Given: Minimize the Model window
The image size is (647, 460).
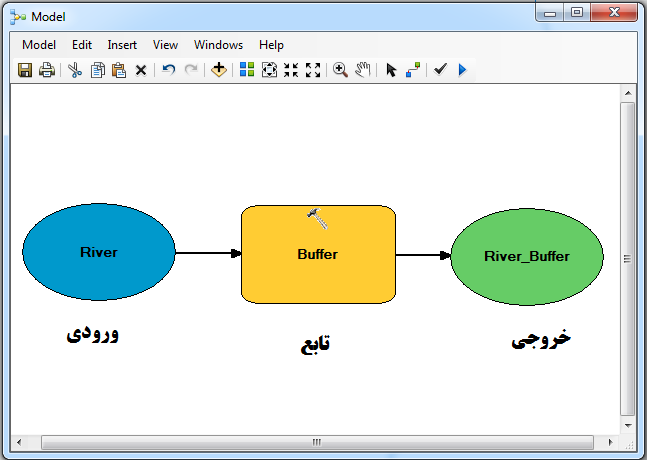Looking at the screenshot, I should click(550, 12).
